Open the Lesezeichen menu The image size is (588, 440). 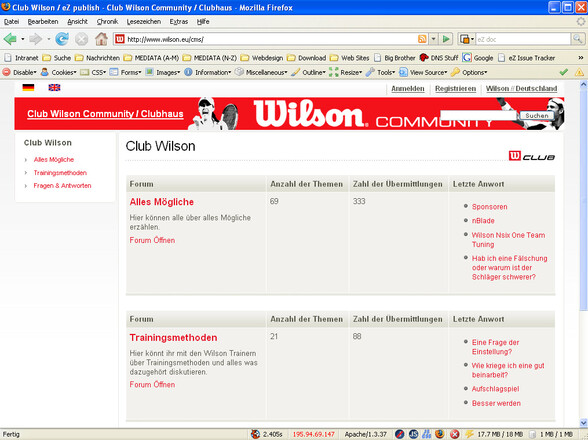point(144,22)
